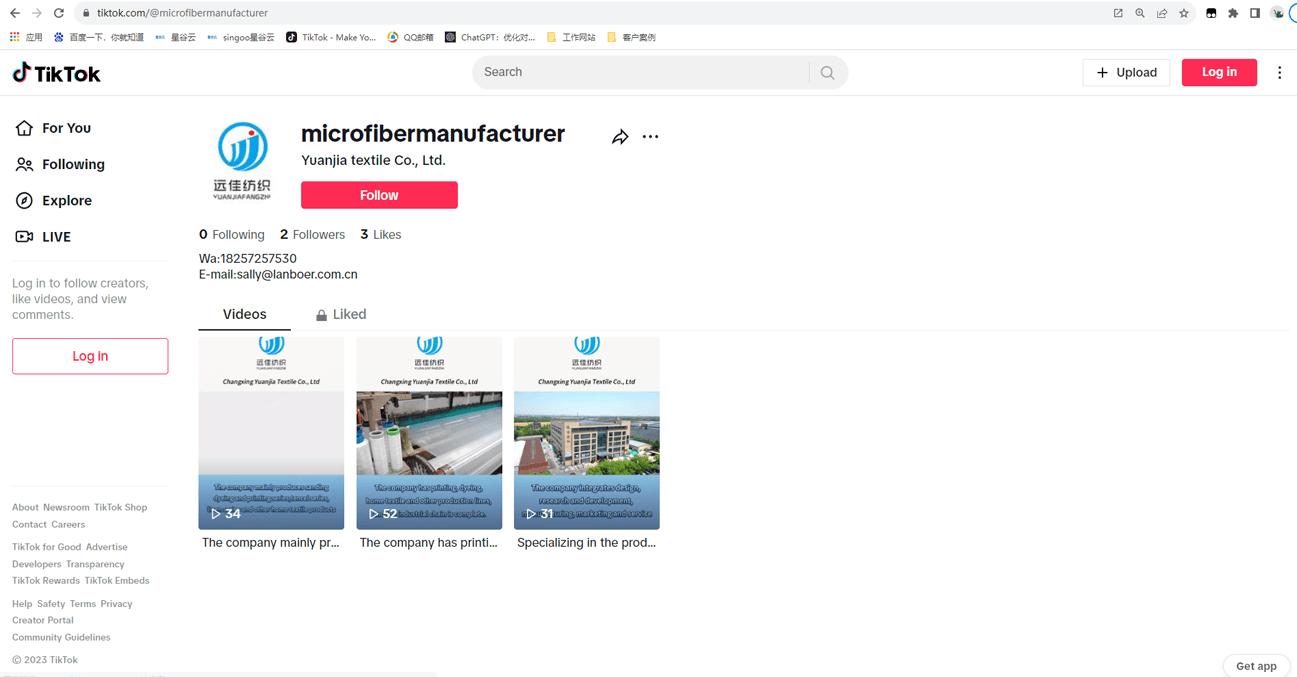Viewport: 1297px width, 677px height.
Task: Click the share page icon in address bar
Action: [1162, 13]
